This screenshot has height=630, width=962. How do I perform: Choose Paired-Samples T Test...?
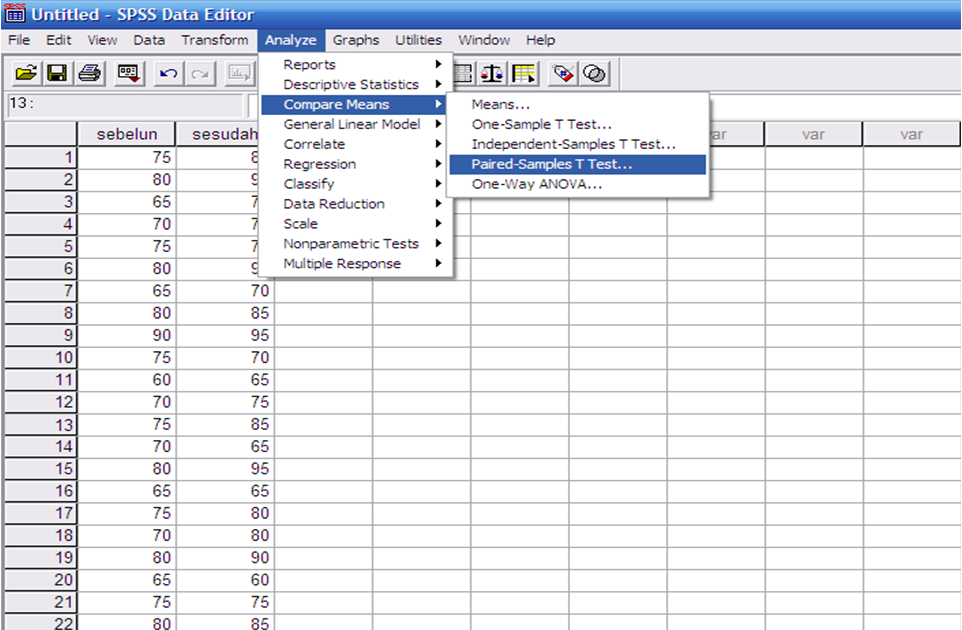(x=577, y=164)
